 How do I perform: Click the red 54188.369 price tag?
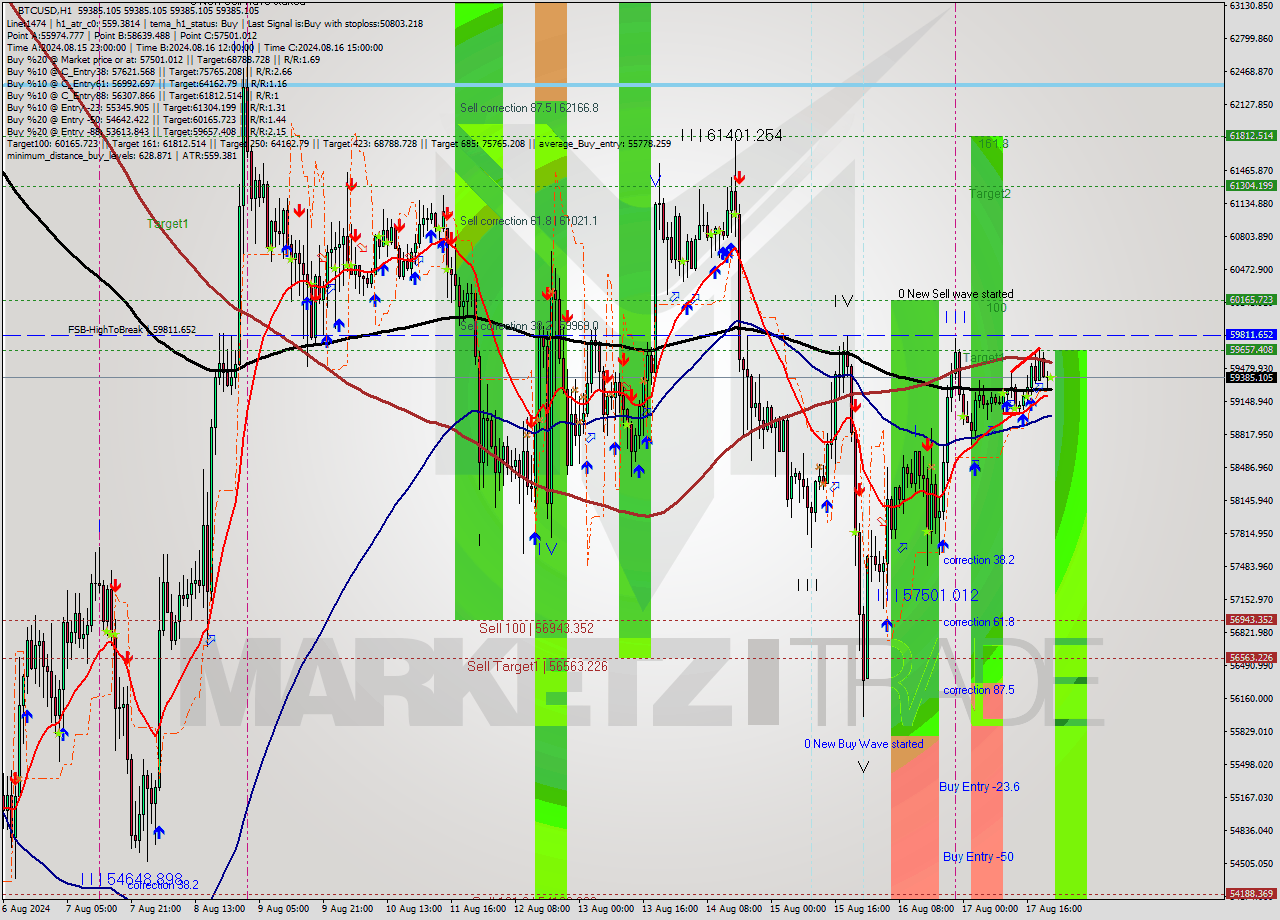tap(1251, 893)
